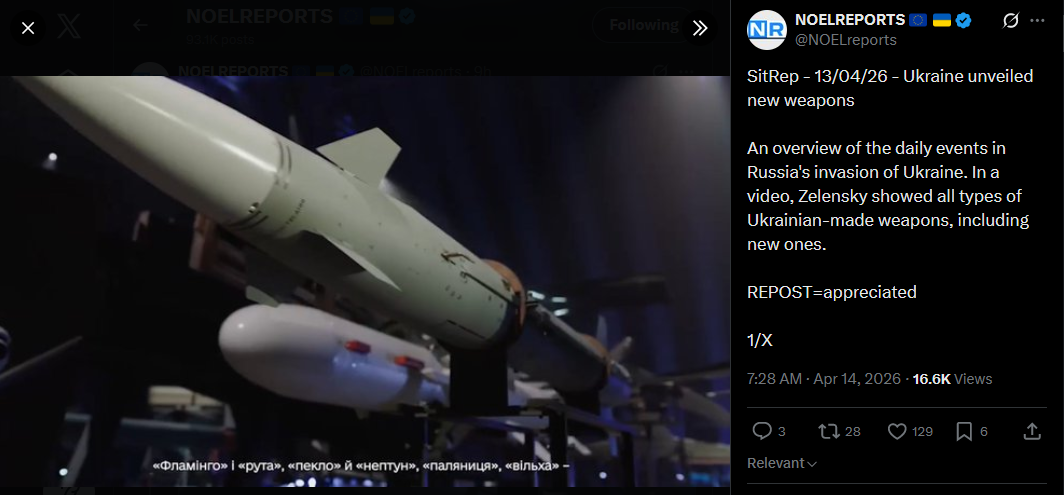Click the weapons video image
1064x495 pixels.
pos(365,281)
